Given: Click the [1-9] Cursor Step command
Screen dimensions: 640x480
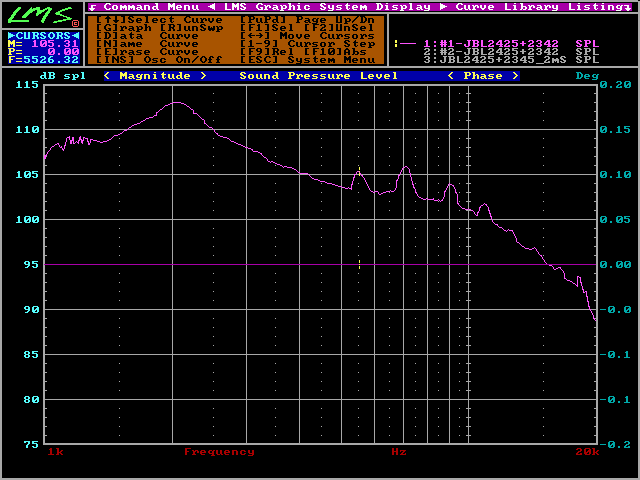Looking at the screenshot, I should pyautogui.click(x=307, y=44).
